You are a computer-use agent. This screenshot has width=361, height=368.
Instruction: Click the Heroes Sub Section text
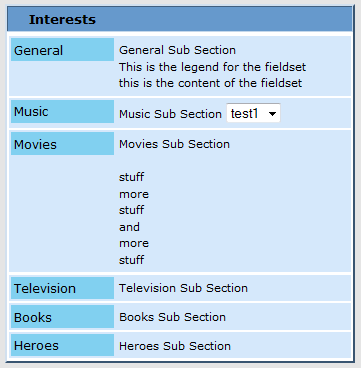175,346
